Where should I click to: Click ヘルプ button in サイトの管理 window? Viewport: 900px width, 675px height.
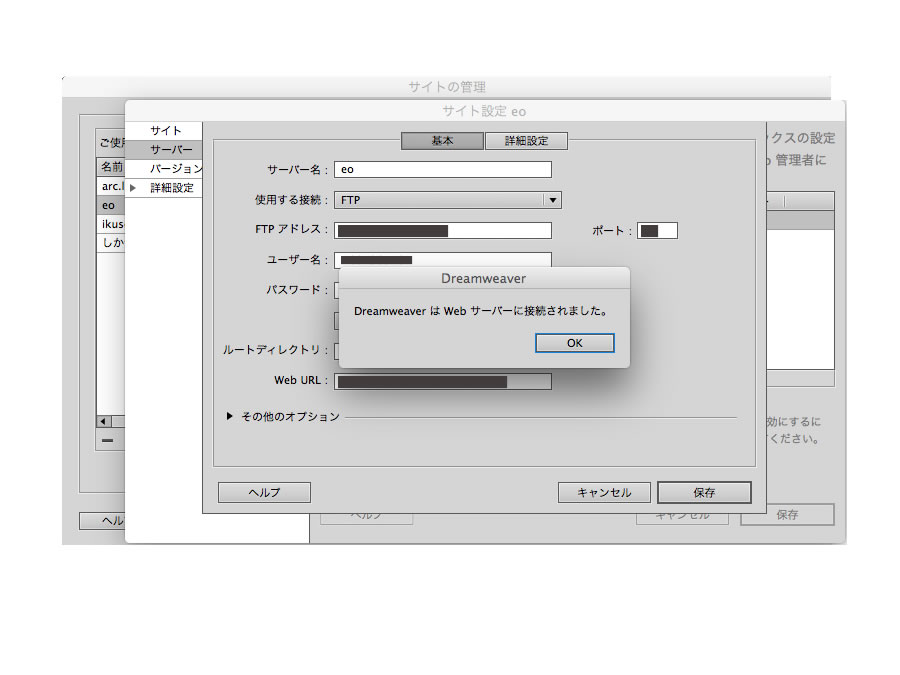point(102,521)
